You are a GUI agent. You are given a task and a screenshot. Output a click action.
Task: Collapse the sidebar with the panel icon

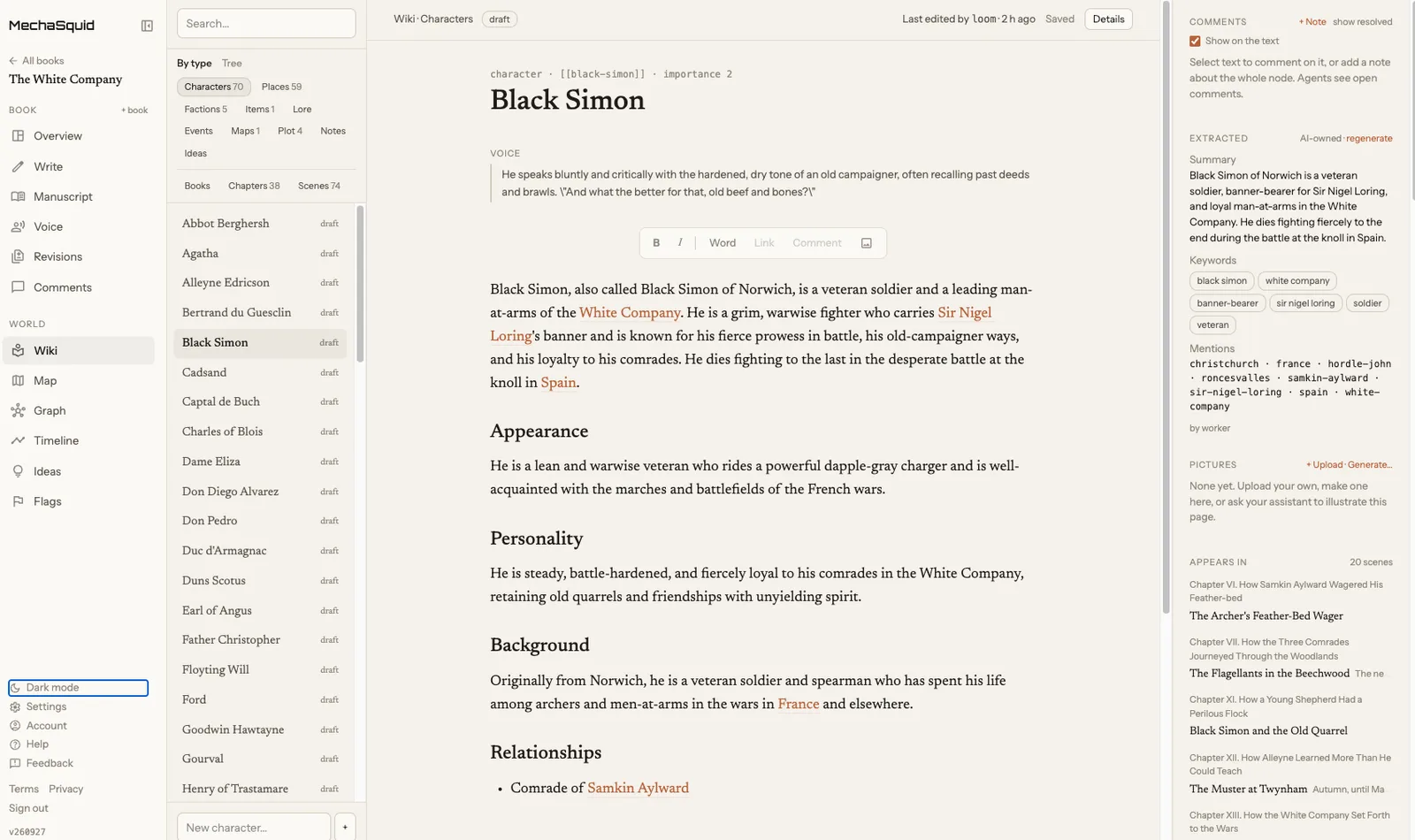147,26
